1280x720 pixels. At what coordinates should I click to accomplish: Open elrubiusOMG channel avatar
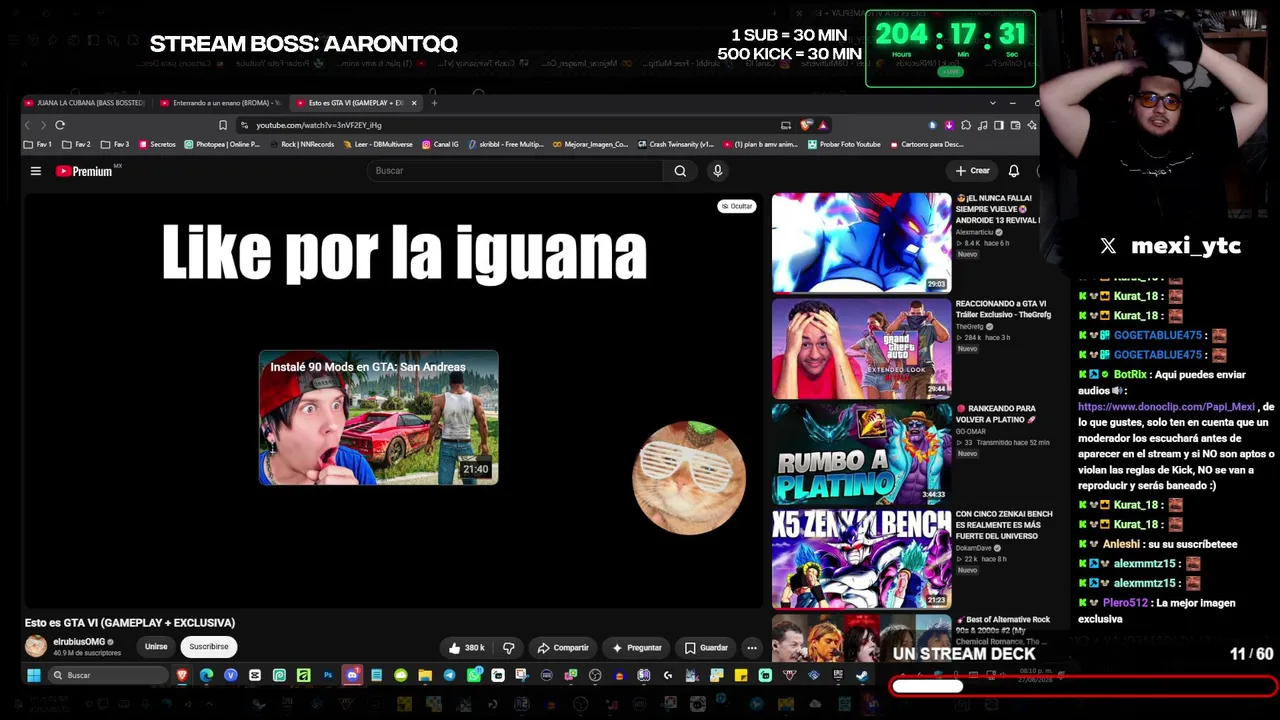(x=36, y=646)
